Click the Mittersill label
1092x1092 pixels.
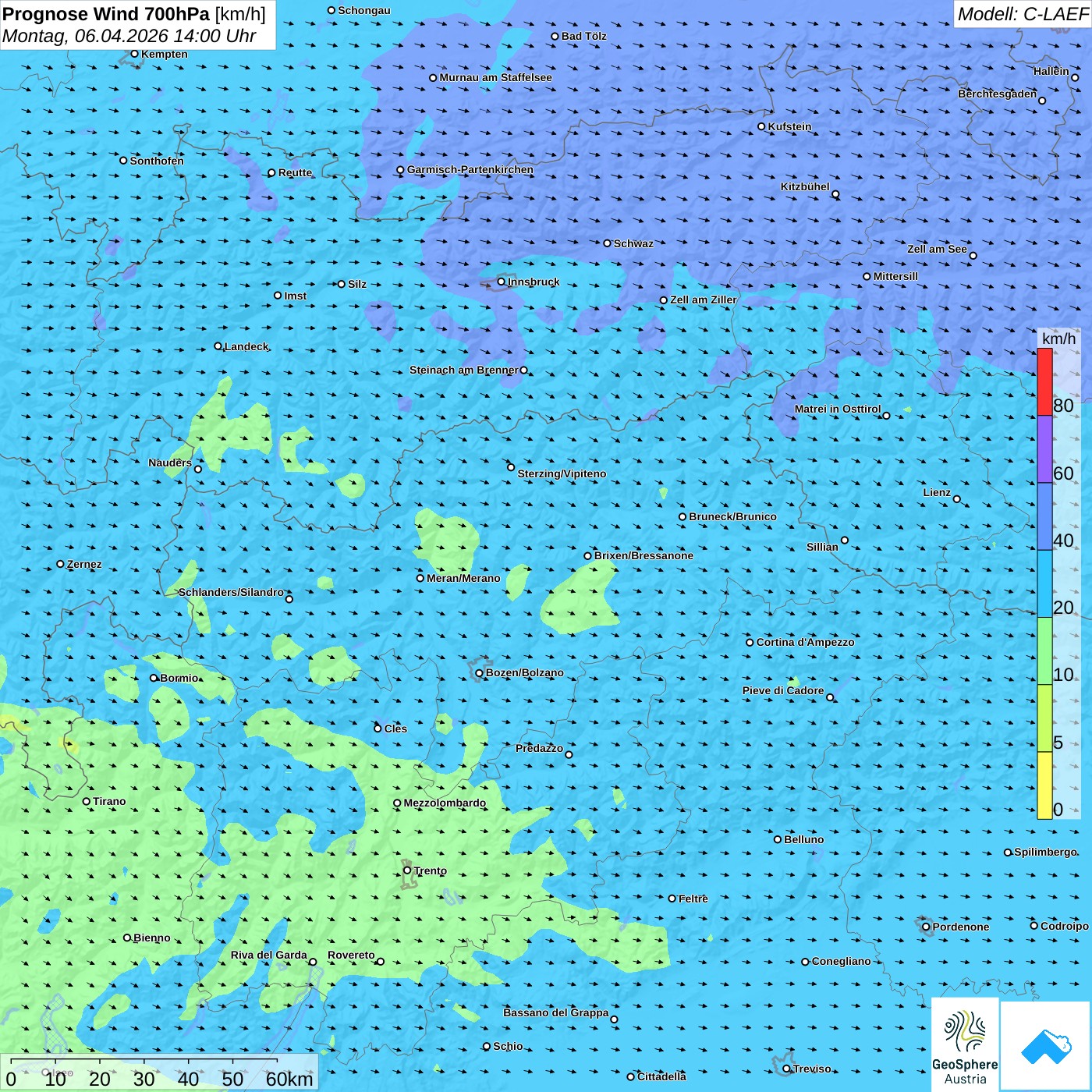(x=895, y=276)
